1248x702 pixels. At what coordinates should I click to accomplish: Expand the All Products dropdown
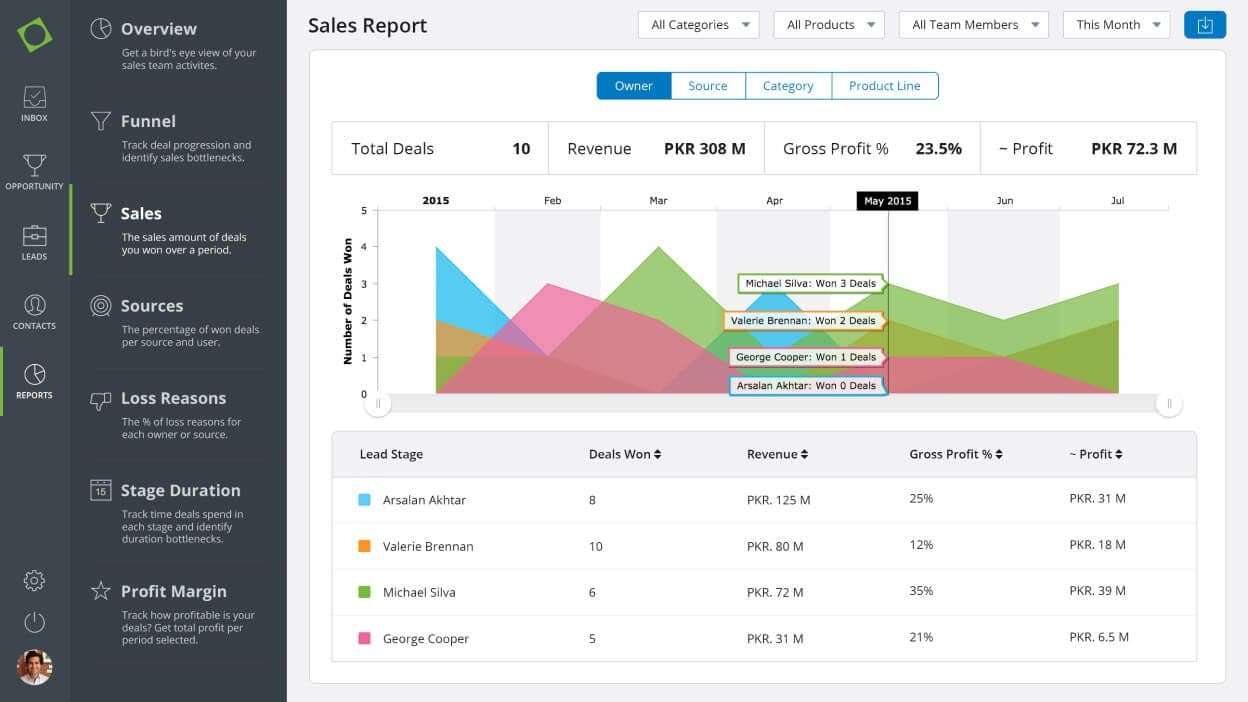[x=829, y=25]
